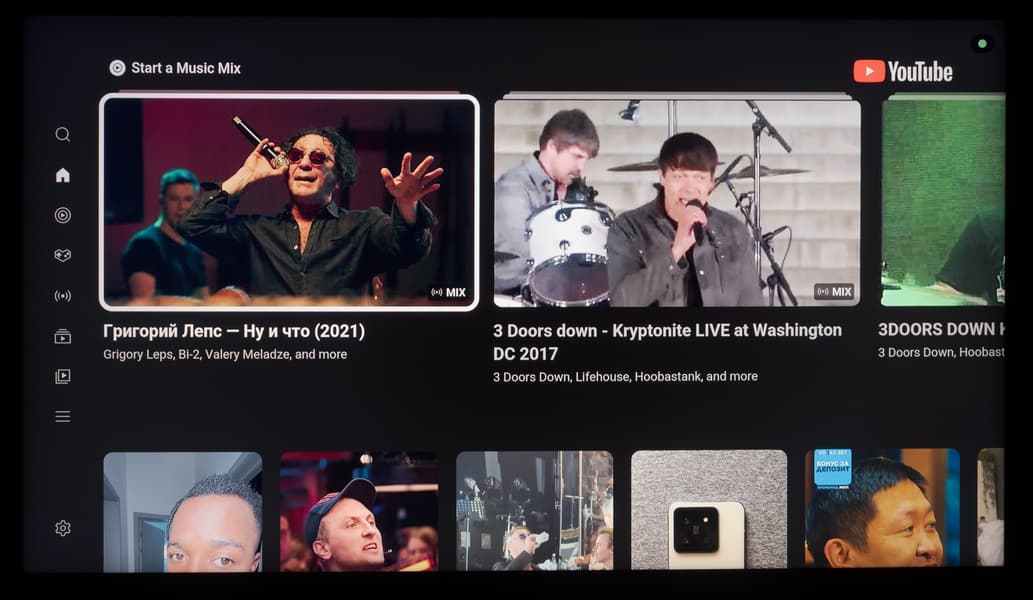
Task: Click the MIX badge on 3 Doors Down thumbnail
Action: coord(834,291)
